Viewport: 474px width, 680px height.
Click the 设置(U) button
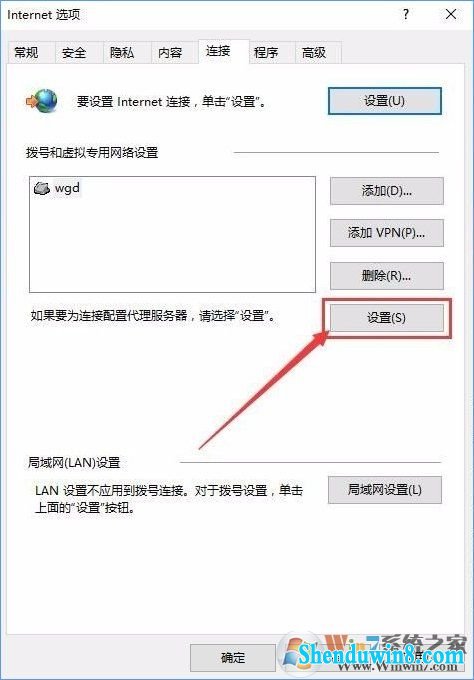coord(385,101)
